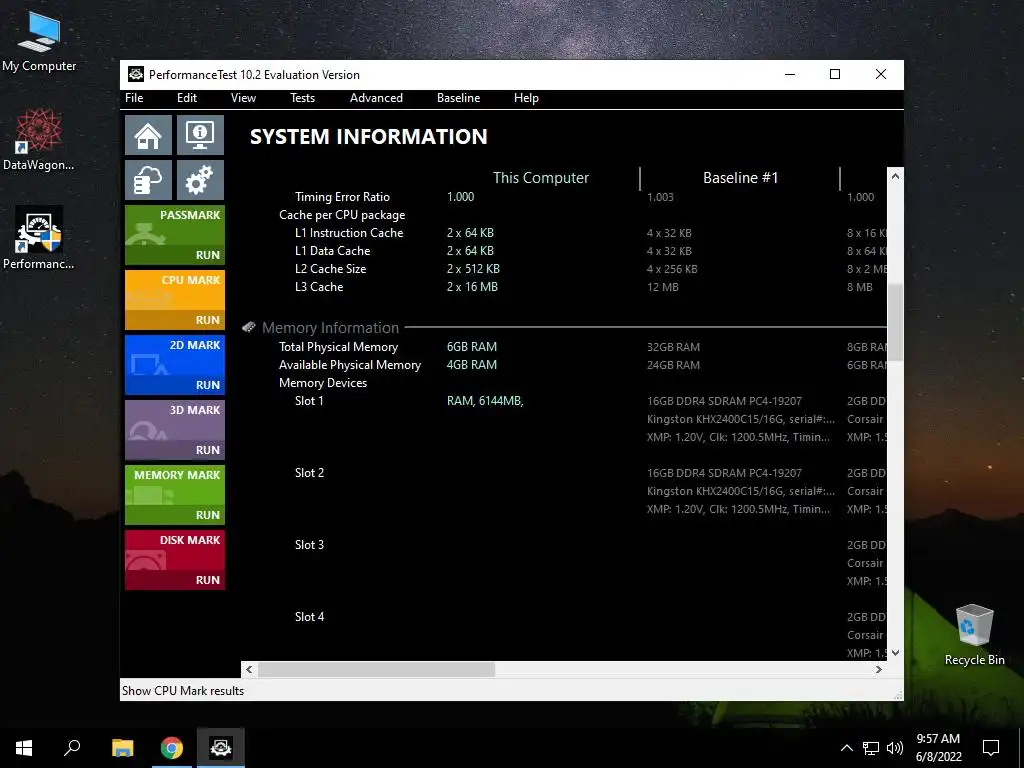Click the vertical scrollbar thumb
Screen dimensions: 1024x768
coord(895,322)
